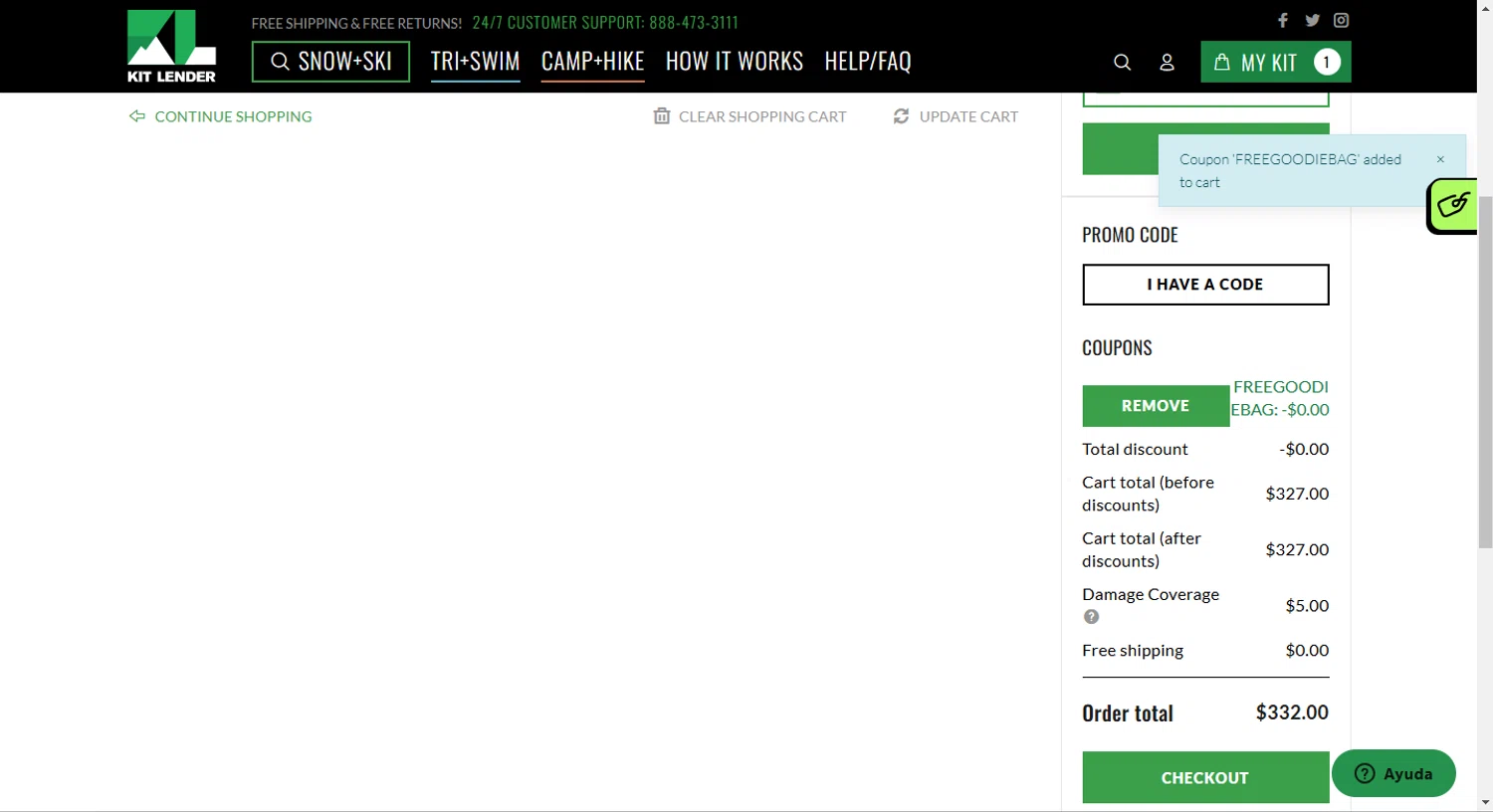Screen dimensions: 1493x812
Task: Click the Cart total (after discounts) label
Action: tap(1142, 549)
